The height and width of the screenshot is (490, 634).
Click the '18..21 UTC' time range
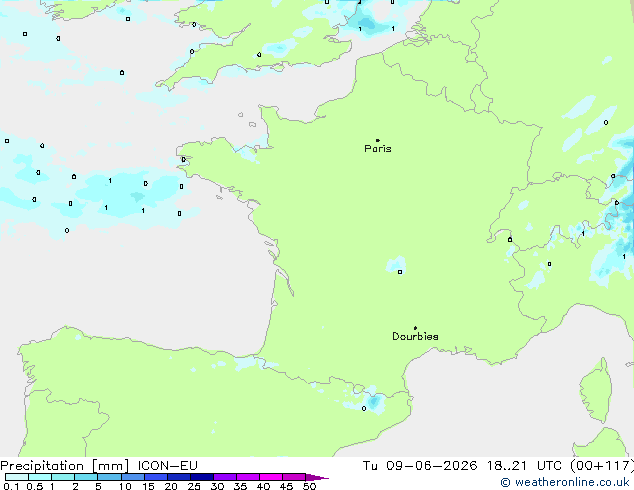pos(524,466)
